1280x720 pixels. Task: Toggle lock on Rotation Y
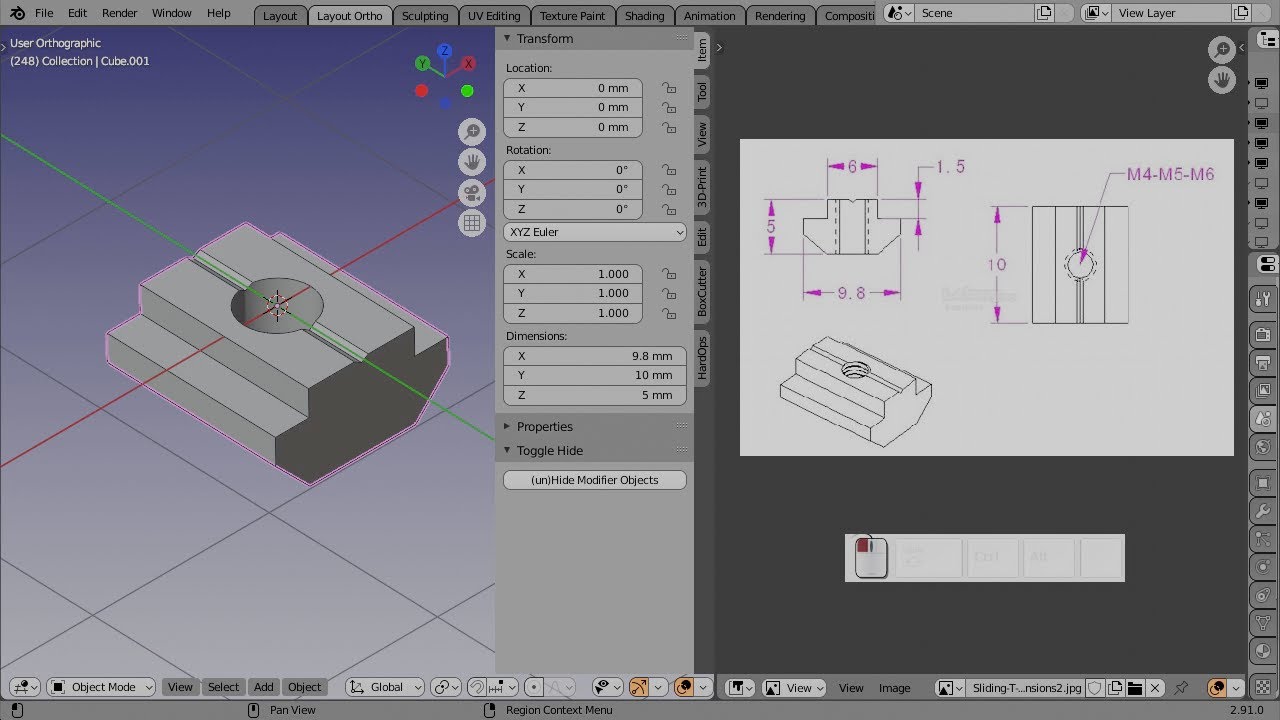pyautogui.click(x=669, y=189)
